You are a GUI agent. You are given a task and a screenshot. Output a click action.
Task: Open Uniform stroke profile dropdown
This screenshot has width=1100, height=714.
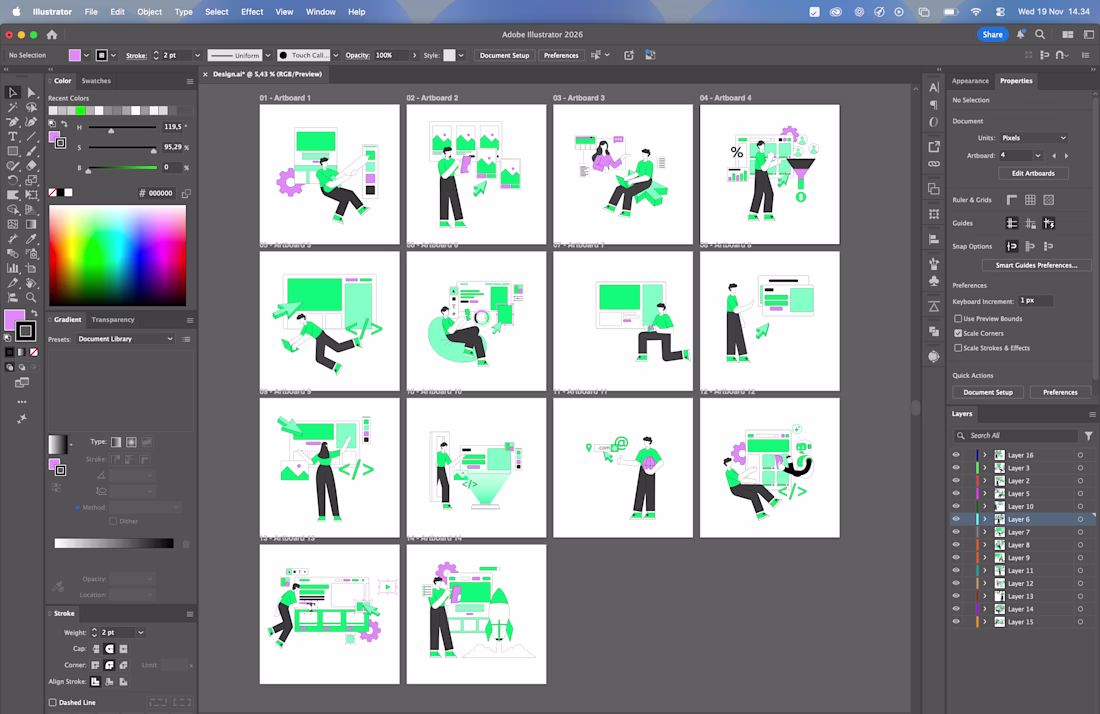pos(267,55)
